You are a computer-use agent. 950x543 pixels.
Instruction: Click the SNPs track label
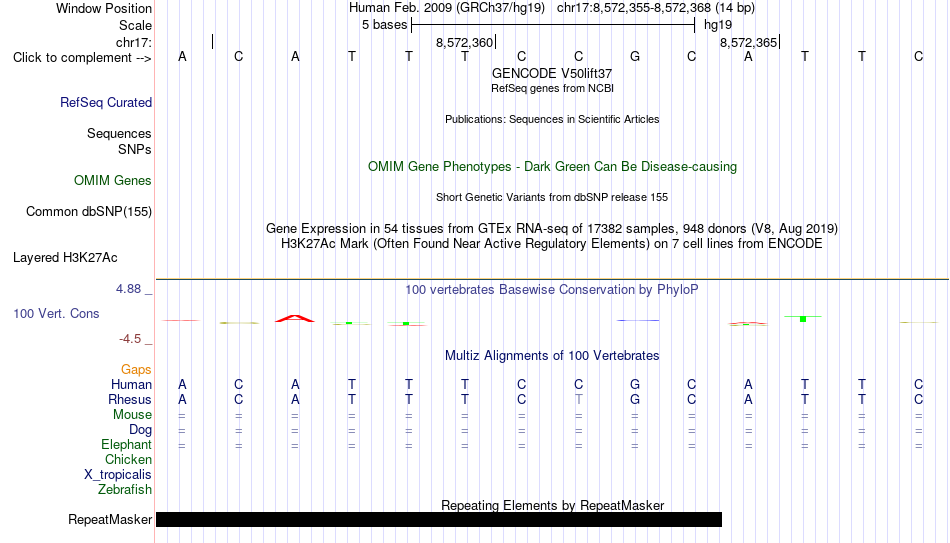pos(135,149)
